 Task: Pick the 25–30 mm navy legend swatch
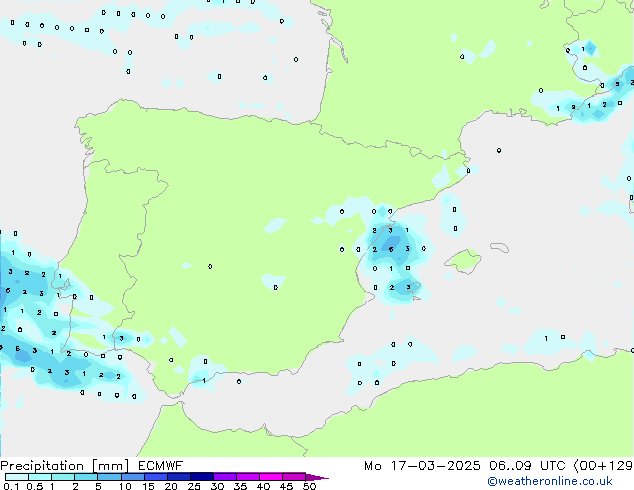tap(202, 477)
